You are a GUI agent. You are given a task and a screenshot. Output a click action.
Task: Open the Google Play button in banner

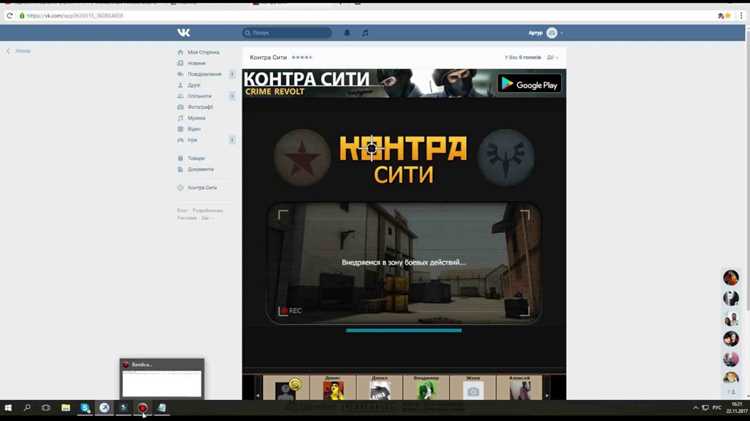(x=529, y=84)
